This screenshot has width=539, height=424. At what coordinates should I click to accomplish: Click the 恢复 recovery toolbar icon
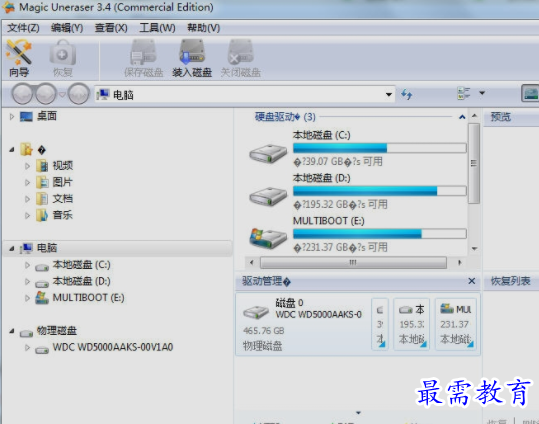pyautogui.click(x=63, y=58)
